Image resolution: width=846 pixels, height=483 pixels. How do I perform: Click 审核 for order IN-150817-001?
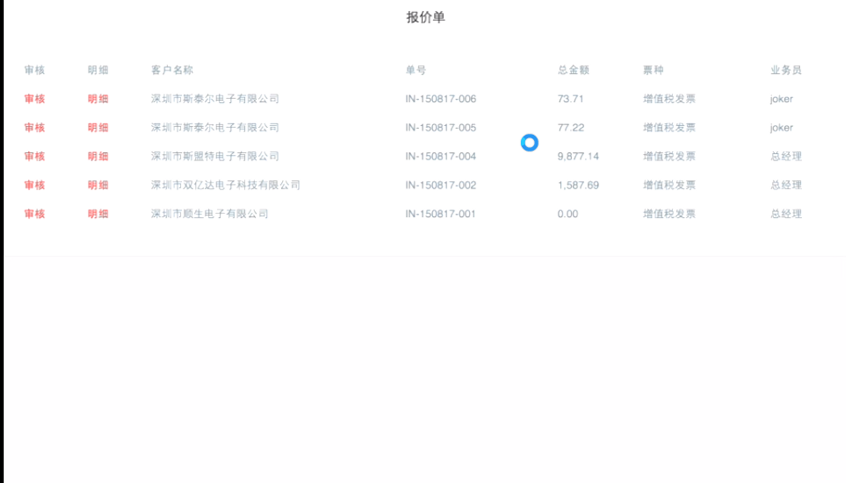point(35,214)
